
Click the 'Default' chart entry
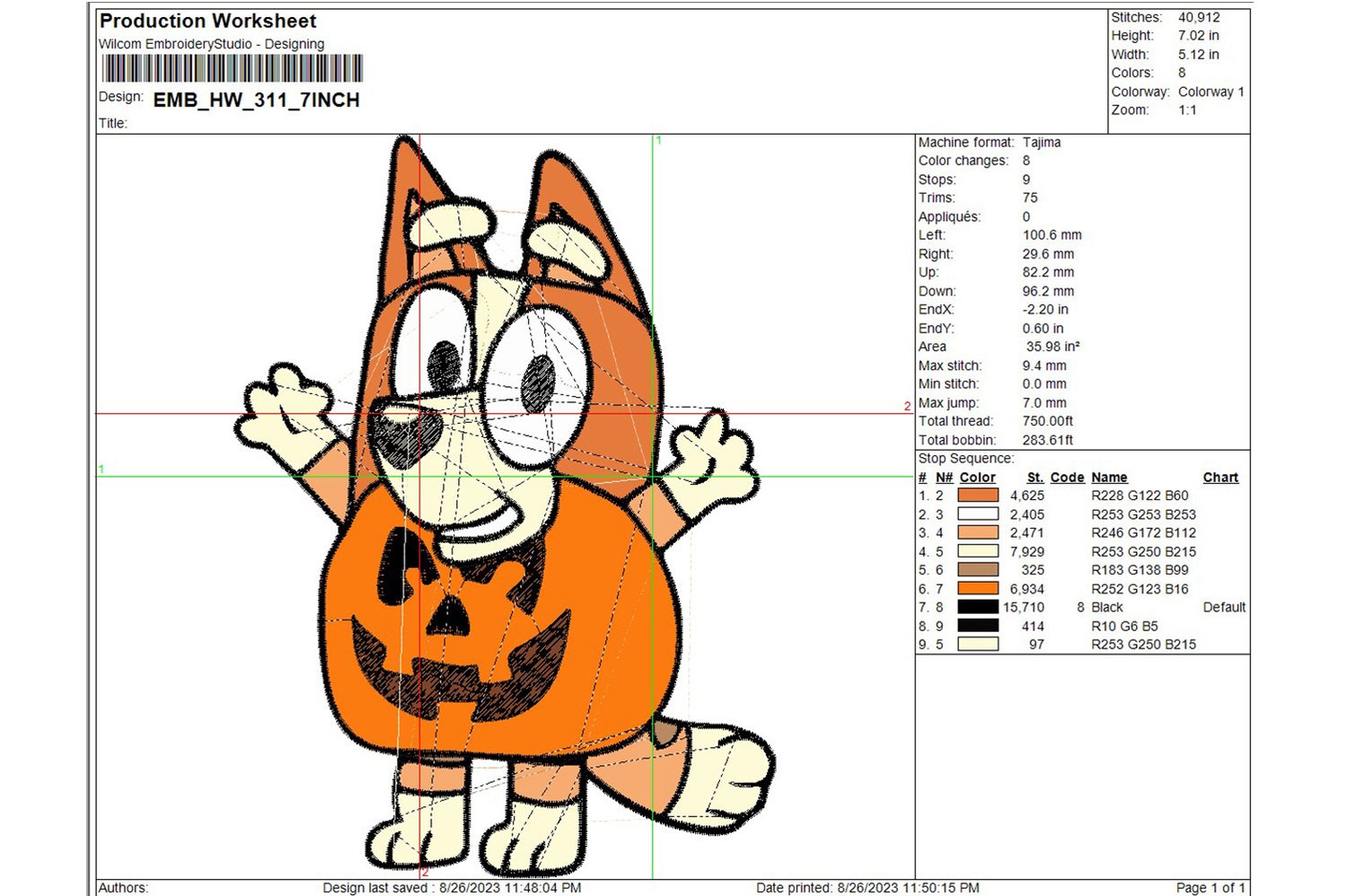pos(1225,607)
